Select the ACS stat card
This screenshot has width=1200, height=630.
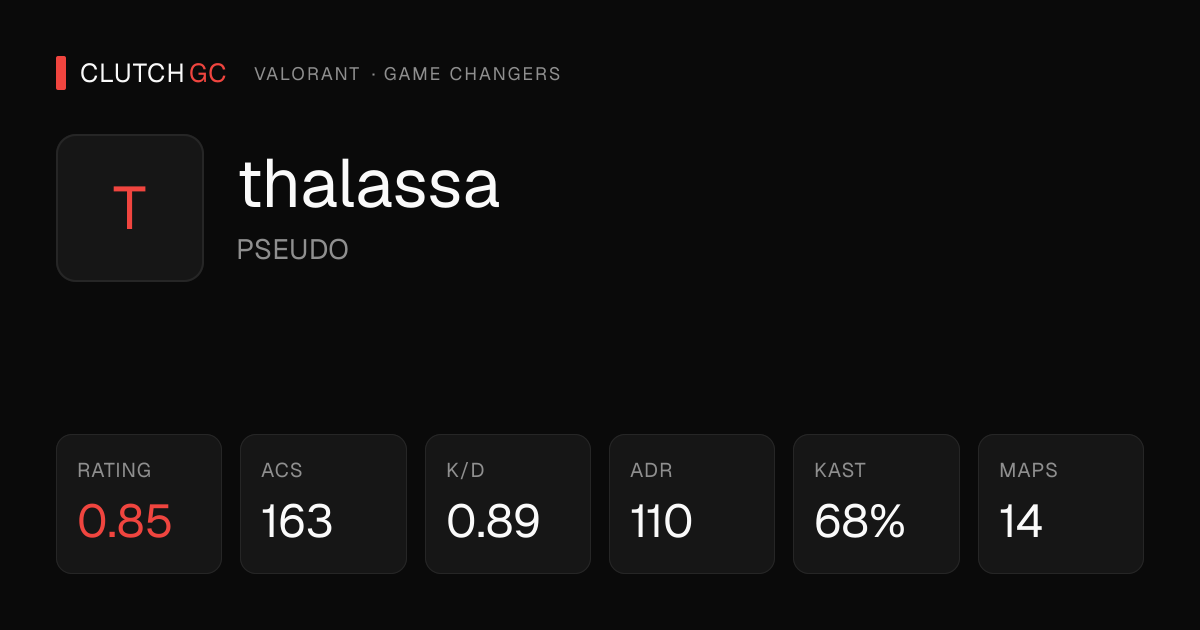(x=323, y=504)
